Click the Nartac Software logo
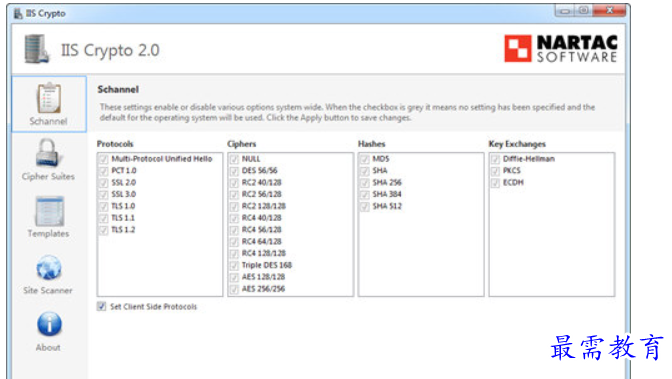The image size is (672, 379). pos(561,48)
